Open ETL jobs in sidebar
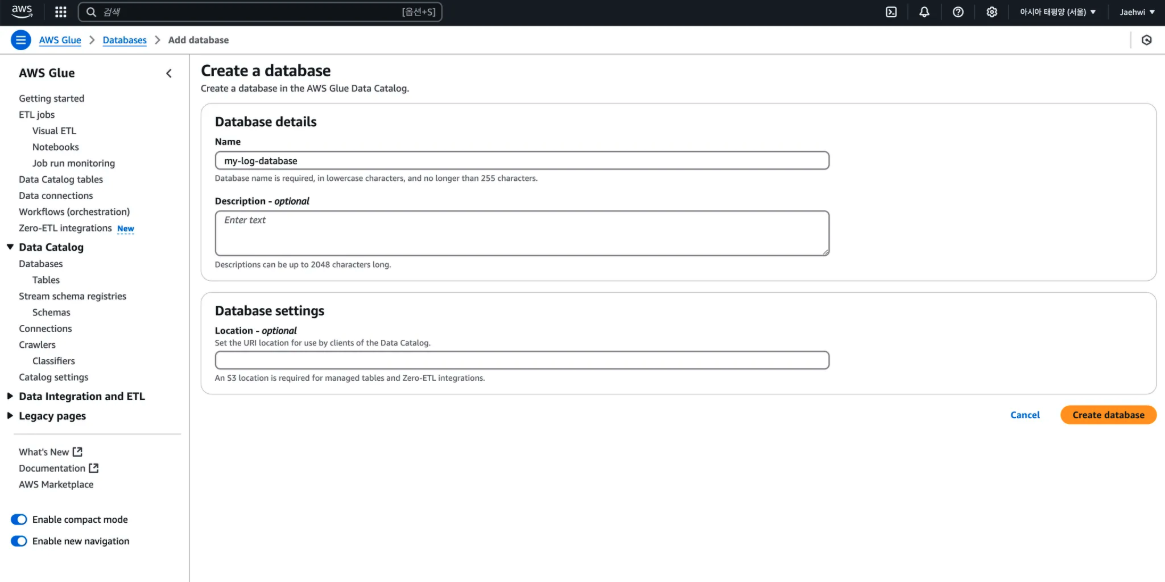The height and width of the screenshot is (582, 1165). pyautogui.click(x=36, y=114)
